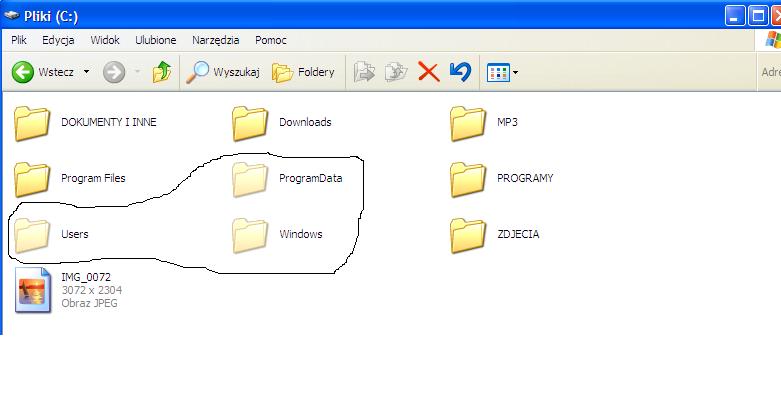Click the ZDJECIA folder name
This screenshot has height=400, width=781.
518,234
